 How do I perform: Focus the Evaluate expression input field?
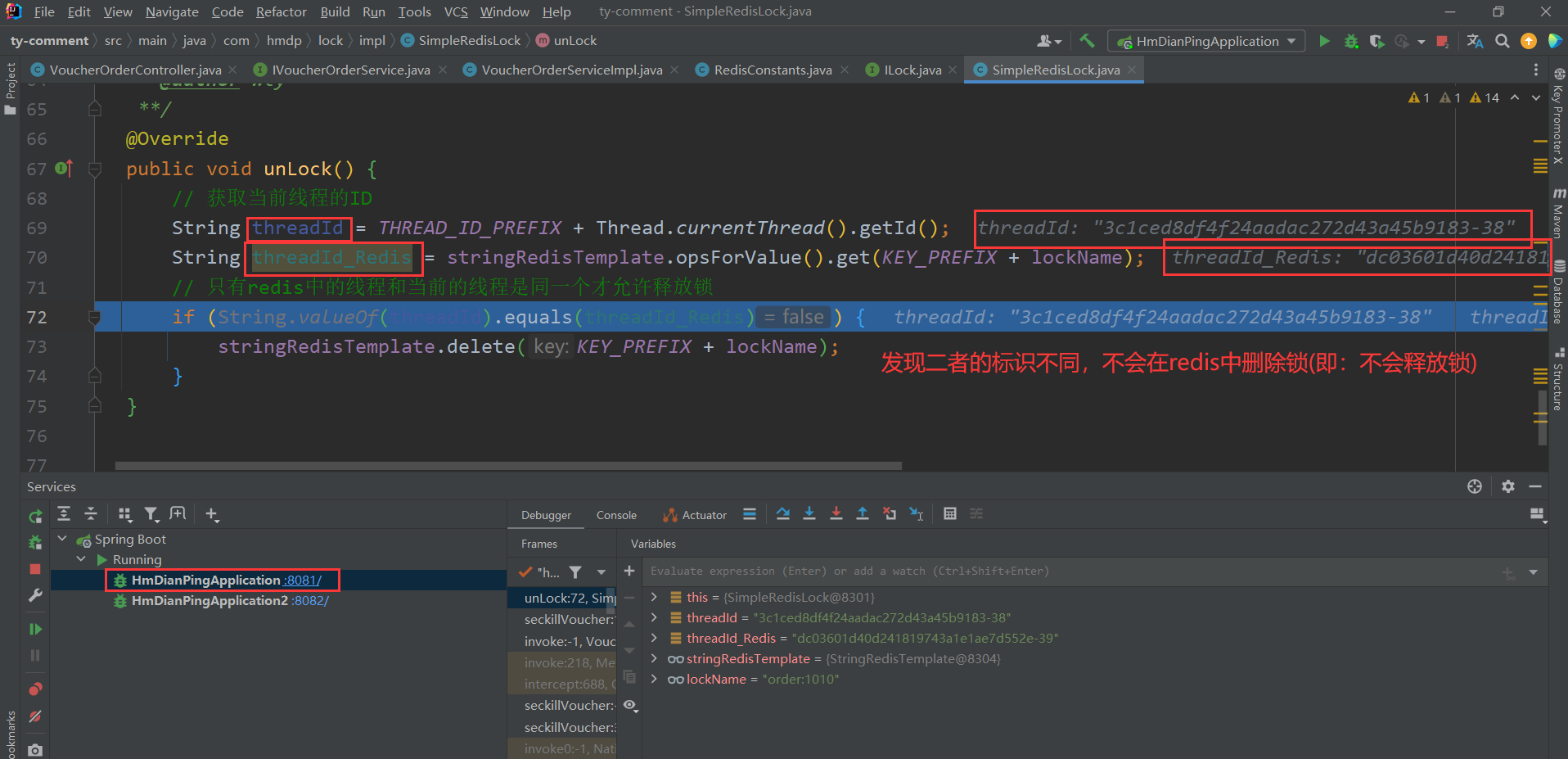coord(1072,571)
